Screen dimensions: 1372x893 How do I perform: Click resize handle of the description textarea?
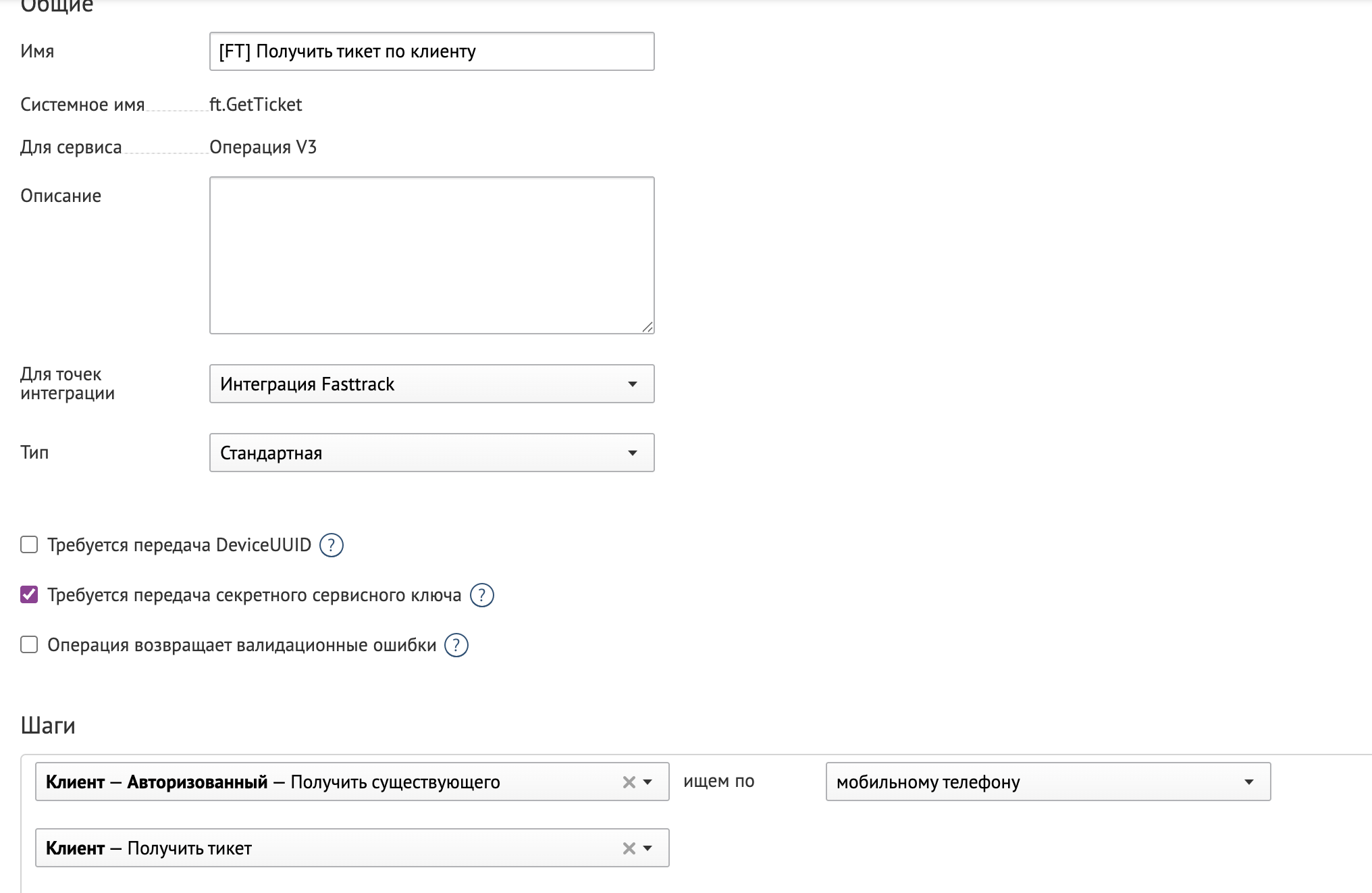[648, 327]
